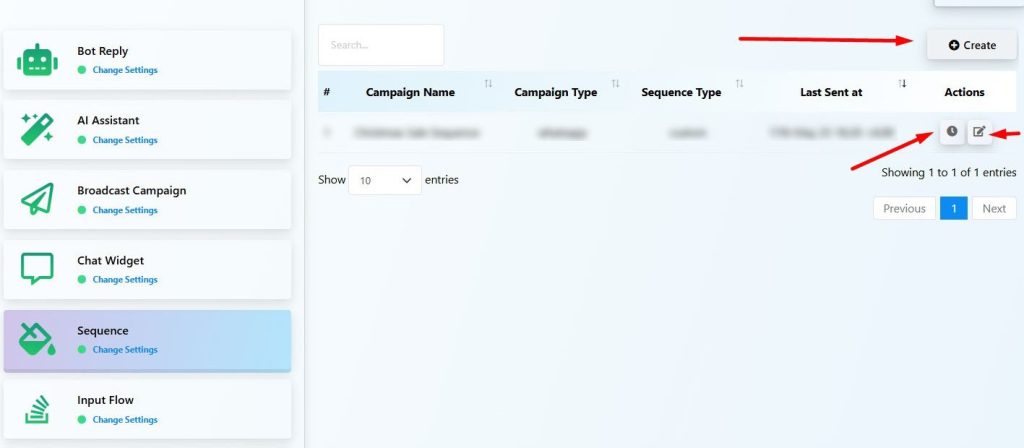Screen dimensions: 1024x448
Task: Focus the Search input field
Action: (381, 45)
